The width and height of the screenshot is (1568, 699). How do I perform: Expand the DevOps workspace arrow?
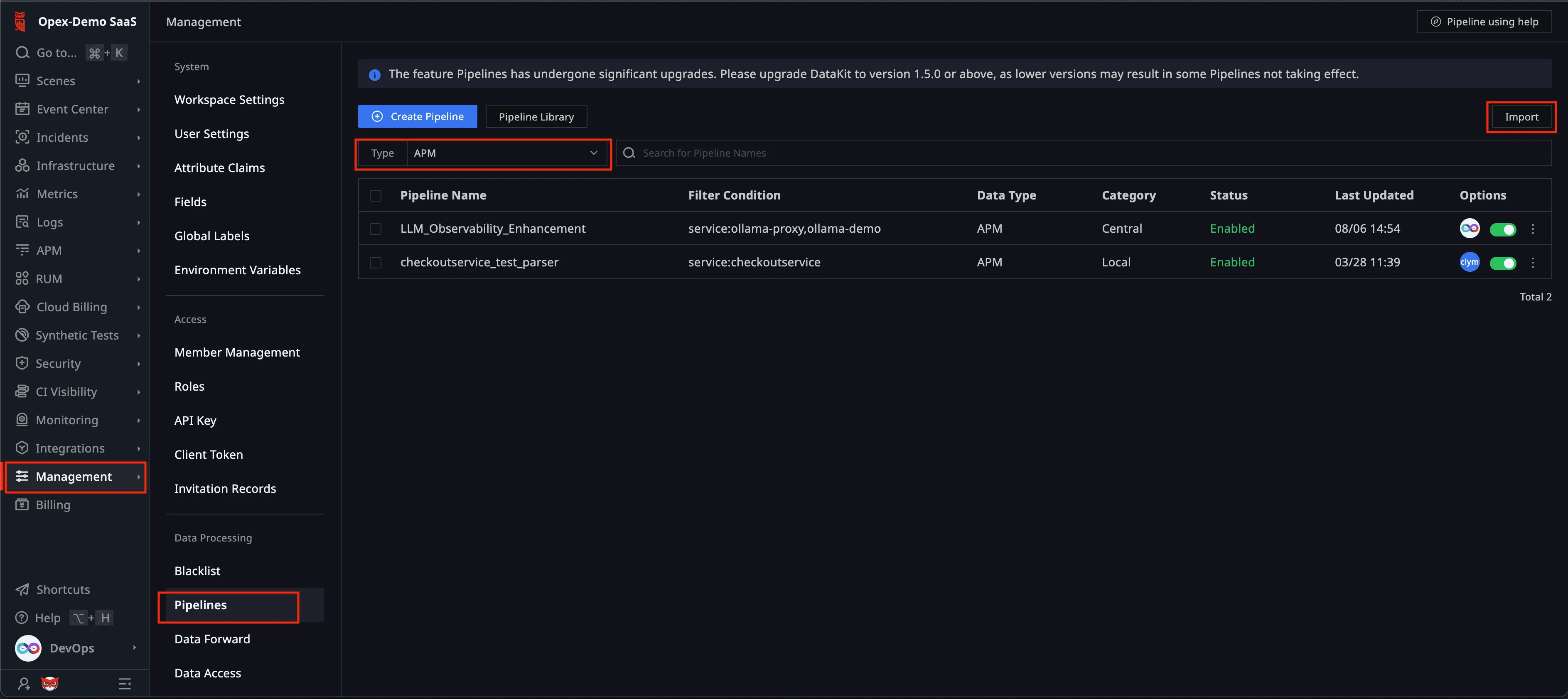pos(135,648)
